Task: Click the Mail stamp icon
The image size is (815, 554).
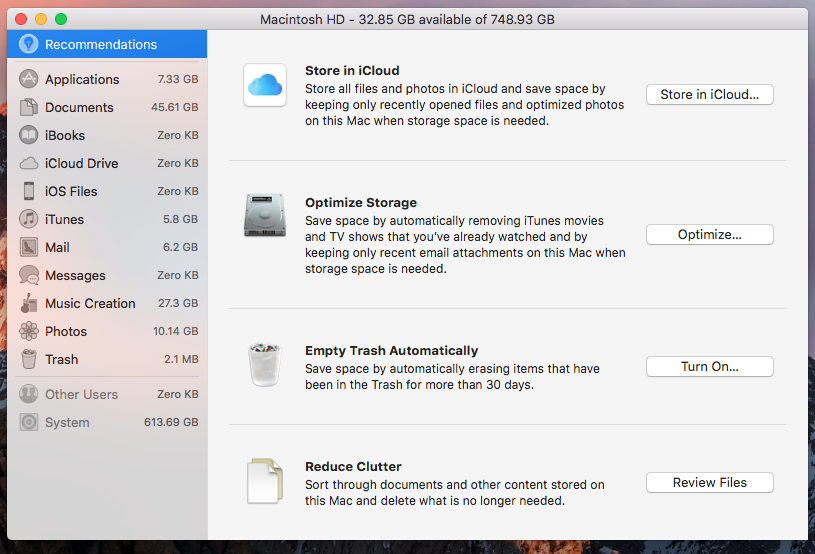Action: [x=29, y=247]
